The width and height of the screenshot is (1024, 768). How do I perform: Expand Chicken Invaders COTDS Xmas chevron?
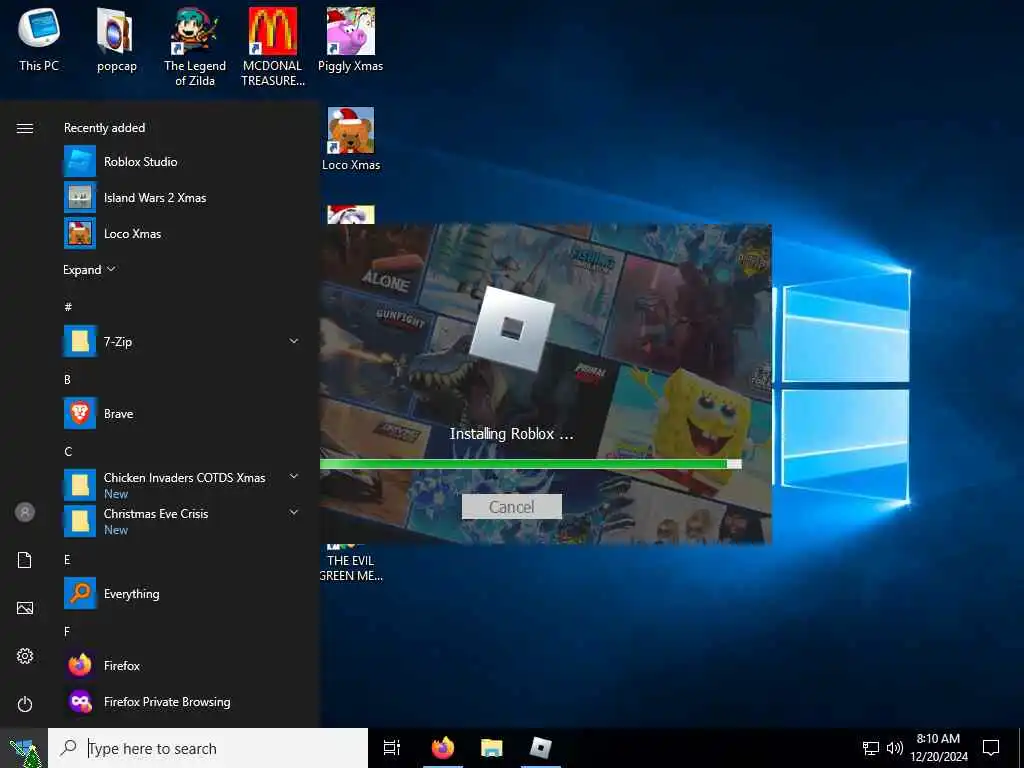(x=294, y=477)
